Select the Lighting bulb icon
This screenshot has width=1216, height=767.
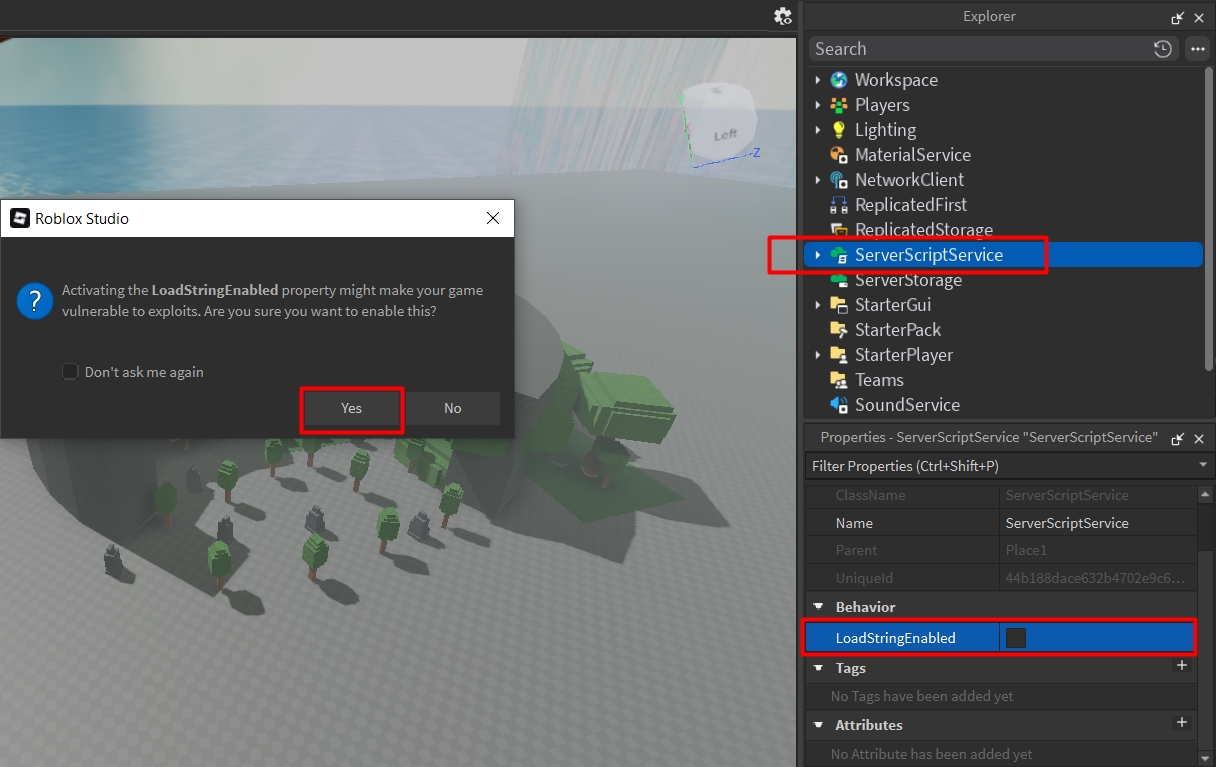pyautogui.click(x=839, y=130)
